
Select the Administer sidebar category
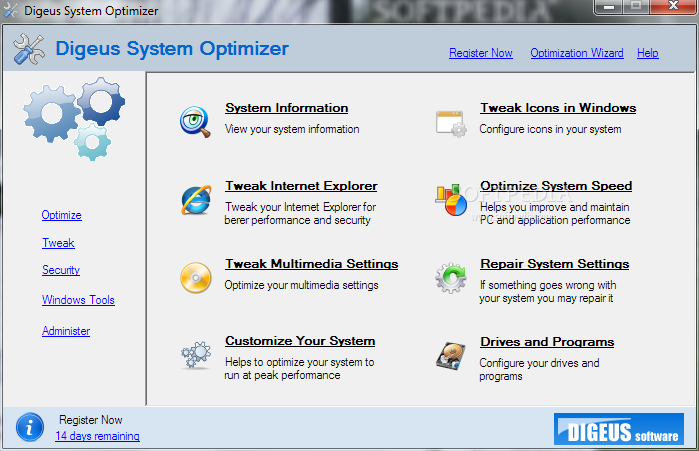[66, 331]
